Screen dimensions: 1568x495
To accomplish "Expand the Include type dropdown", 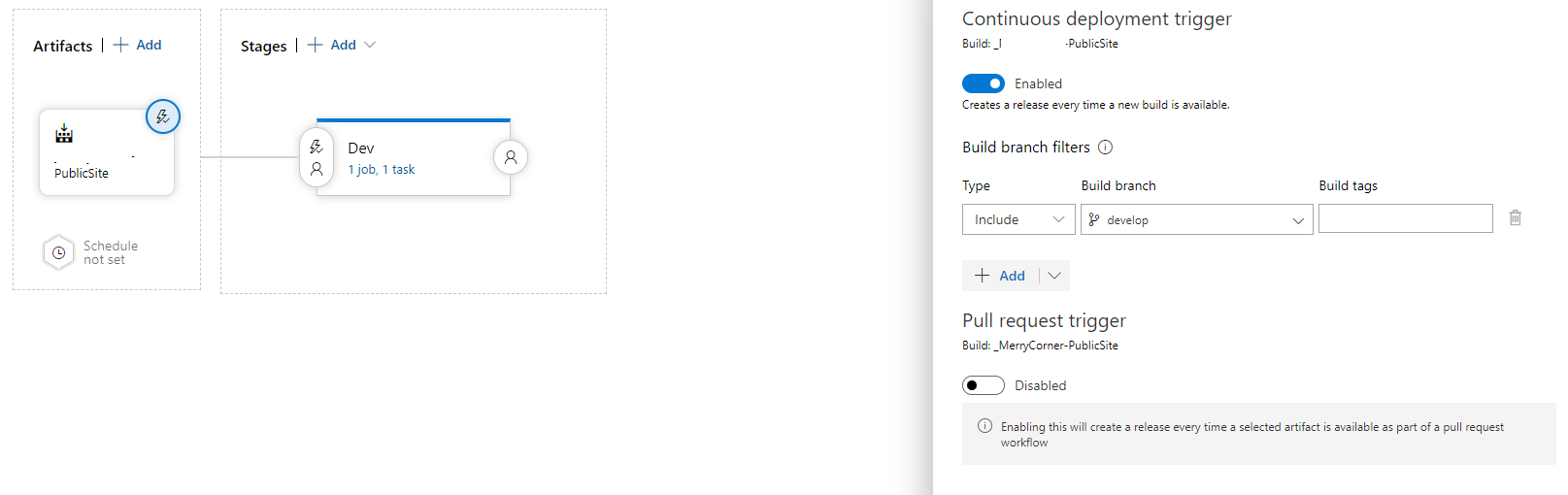I will [1018, 219].
